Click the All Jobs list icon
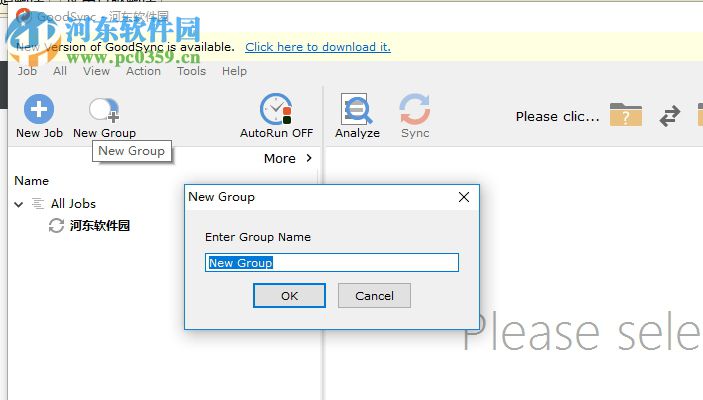 [38, 204]
